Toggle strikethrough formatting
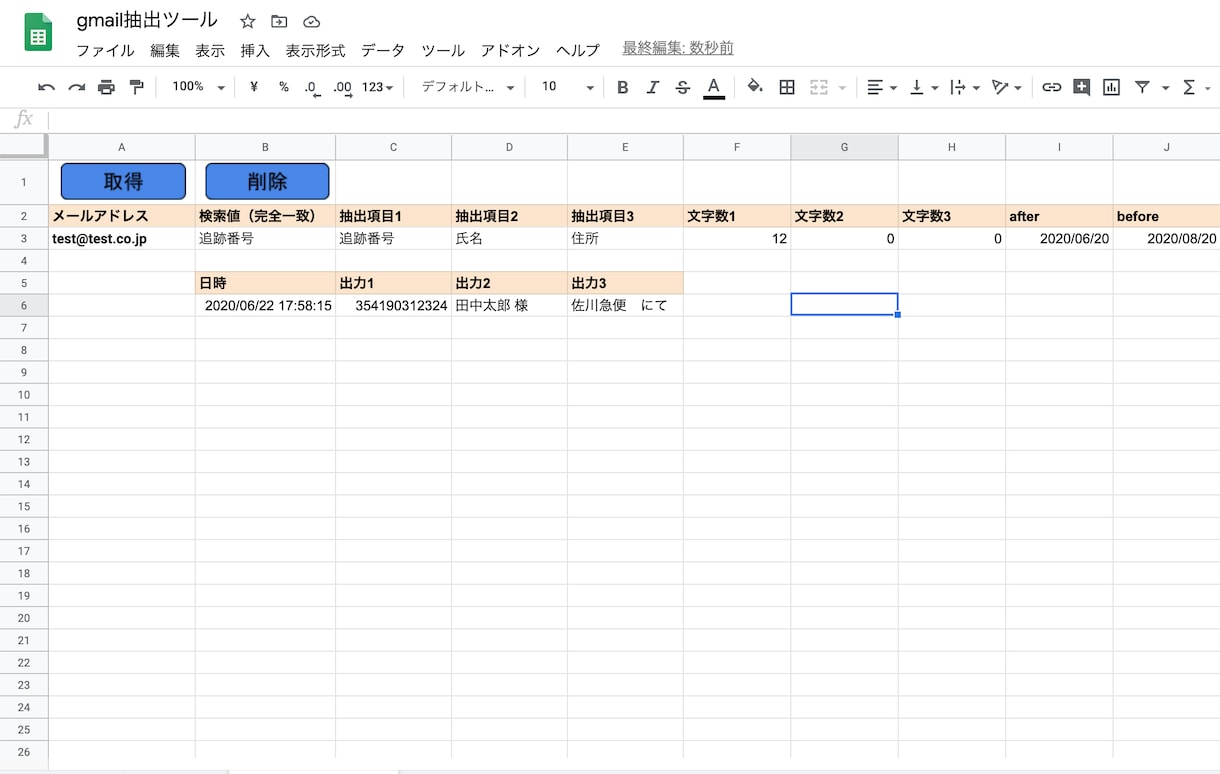 point(683,88)
